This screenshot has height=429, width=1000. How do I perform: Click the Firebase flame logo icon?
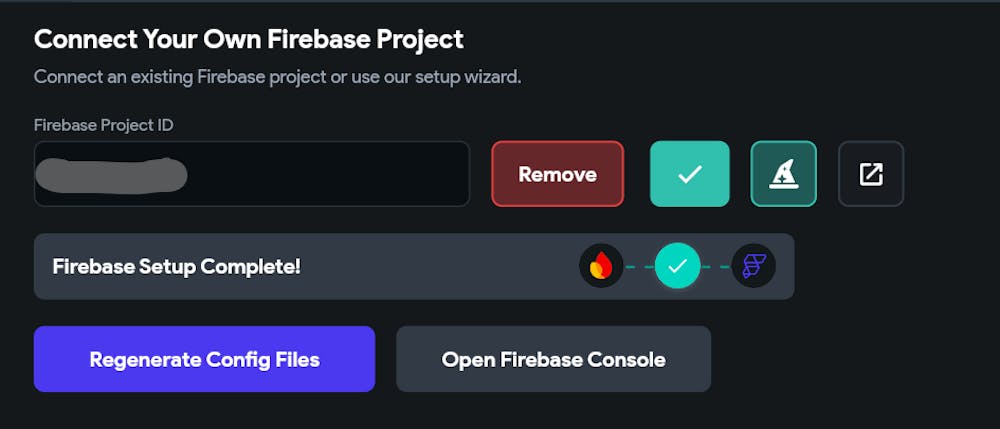(x=601, y=266)
